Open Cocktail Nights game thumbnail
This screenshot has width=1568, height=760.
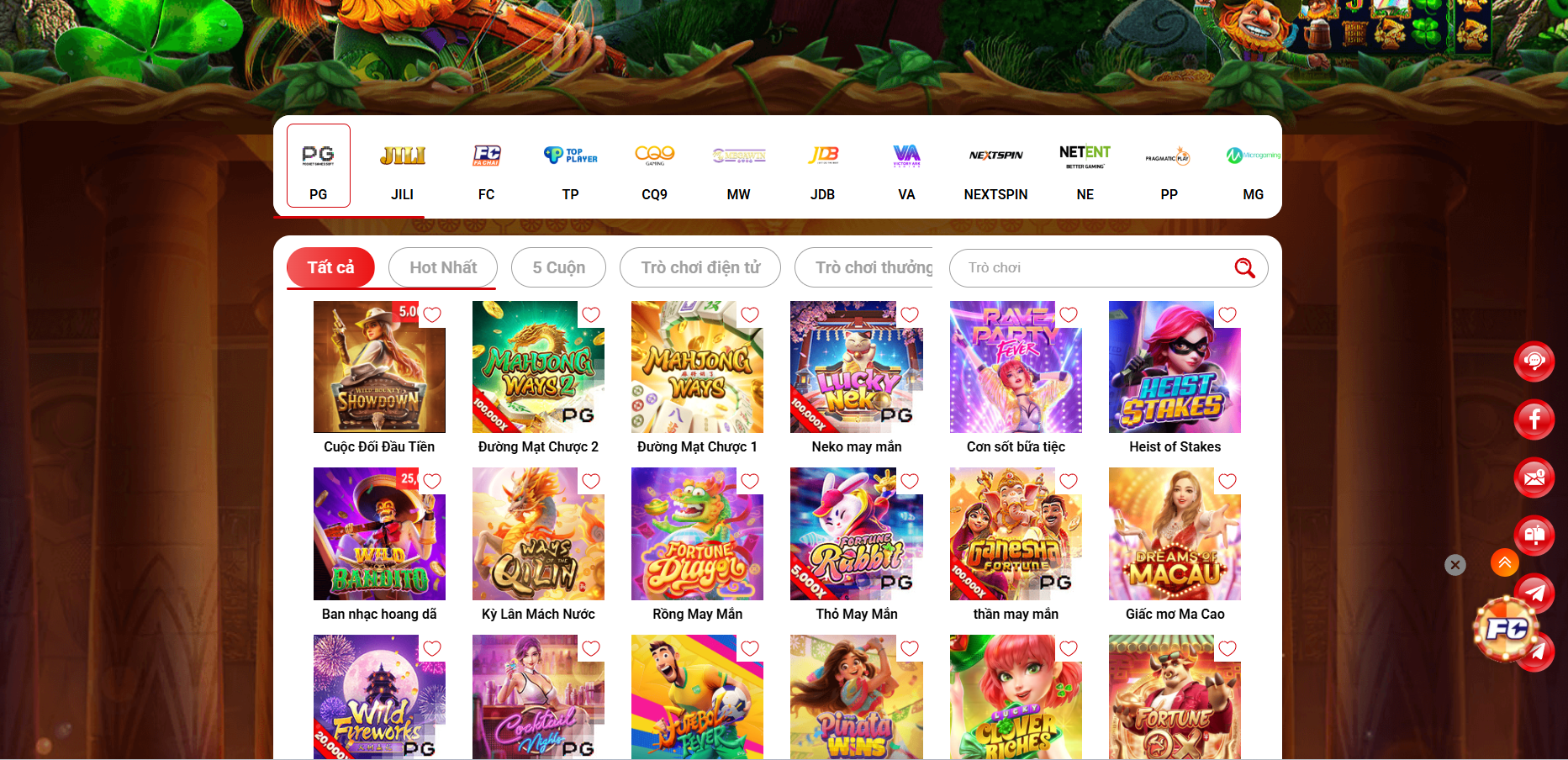point(538,697)
